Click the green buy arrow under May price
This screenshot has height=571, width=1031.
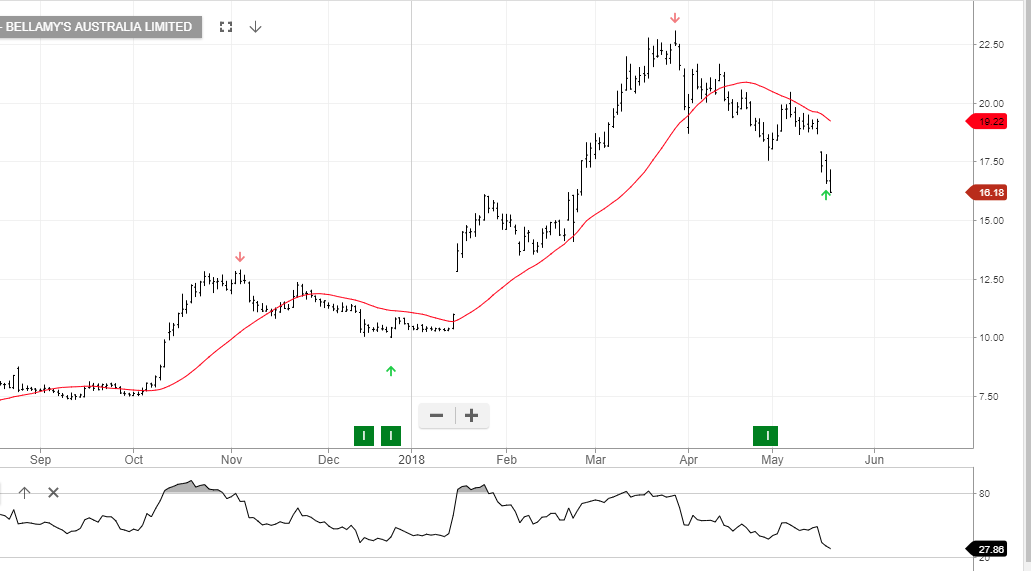tap(826, 195)
